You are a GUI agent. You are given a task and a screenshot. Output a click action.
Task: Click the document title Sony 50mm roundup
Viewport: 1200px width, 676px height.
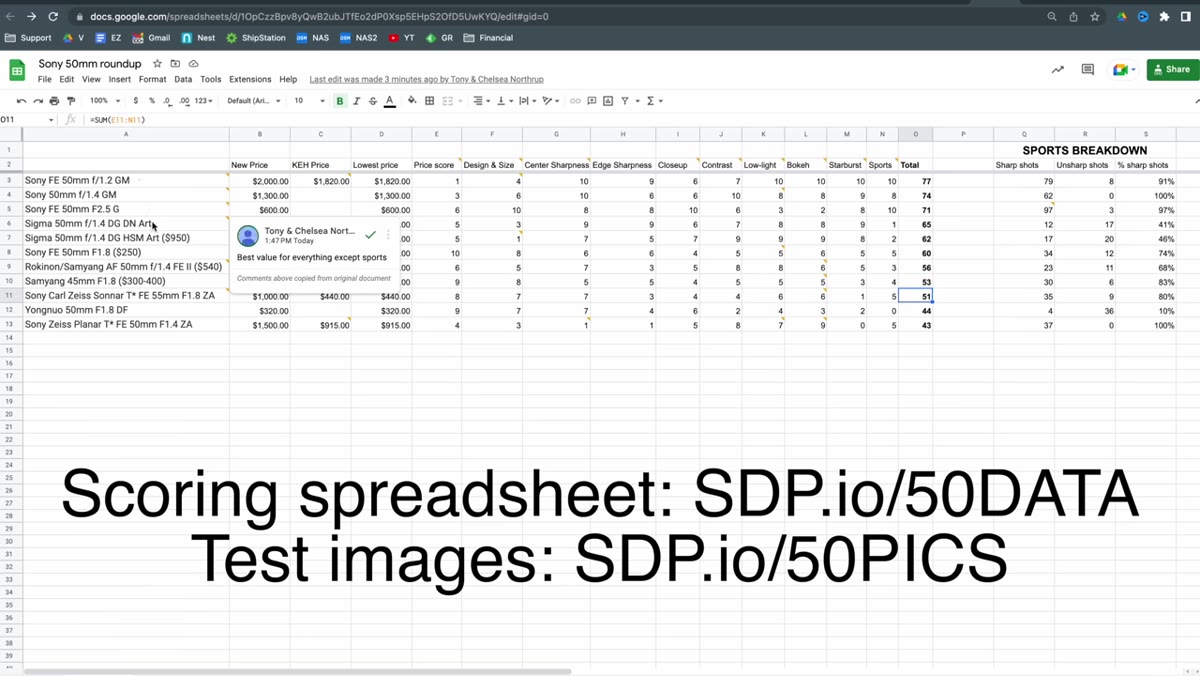coord(91,63)
